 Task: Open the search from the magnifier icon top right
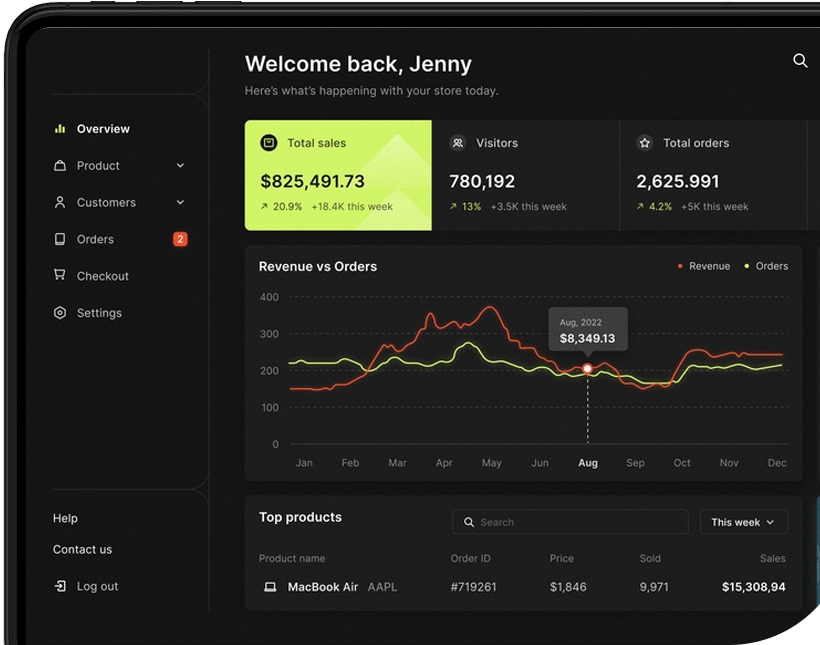click(x=800, y=61)
